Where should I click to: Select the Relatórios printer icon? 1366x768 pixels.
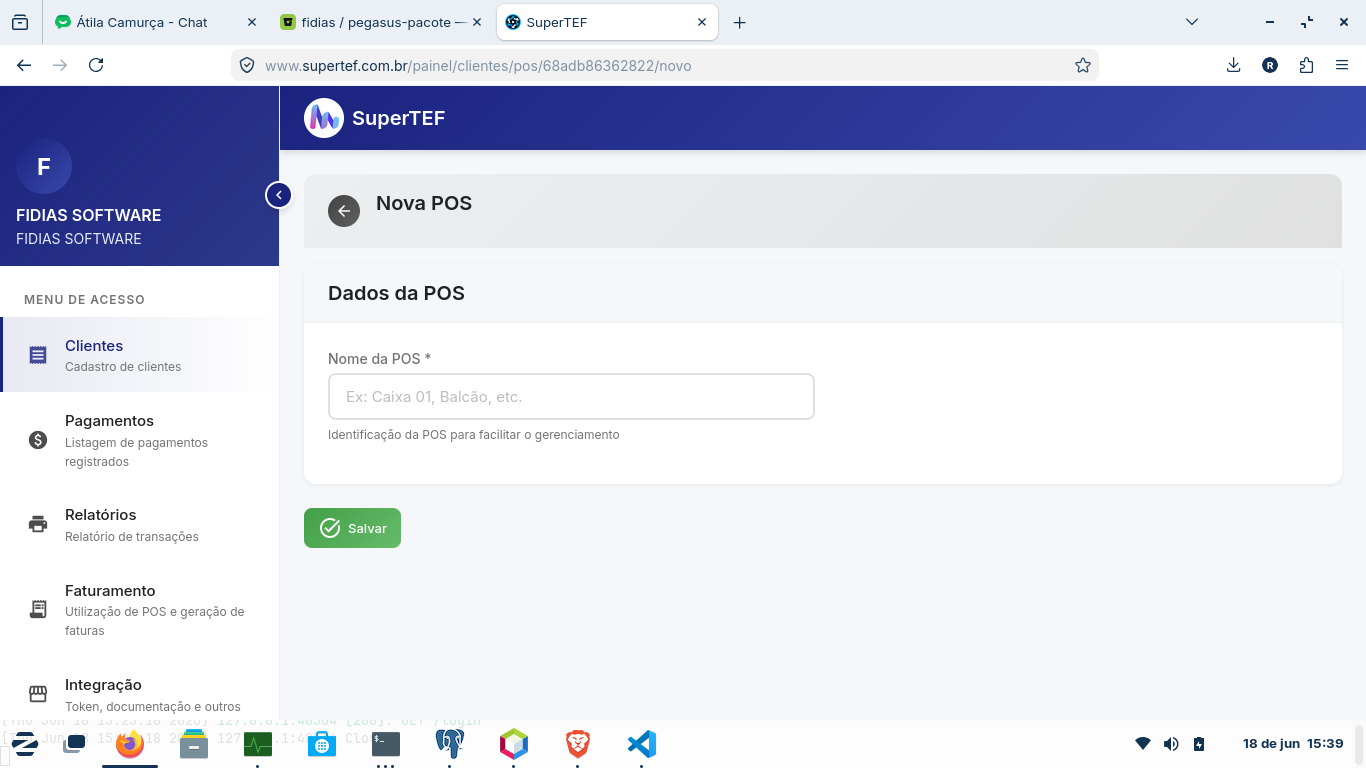coord(38,524)
